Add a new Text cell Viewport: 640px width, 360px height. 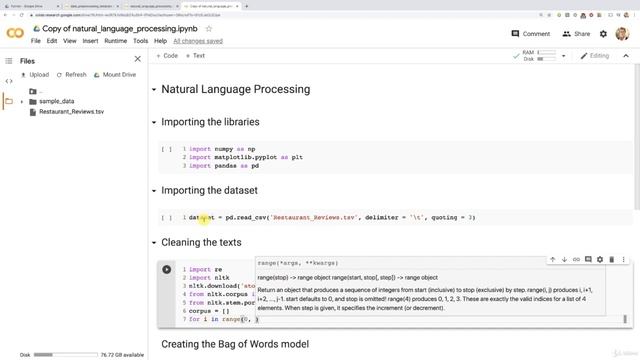(x=195, y=56)
